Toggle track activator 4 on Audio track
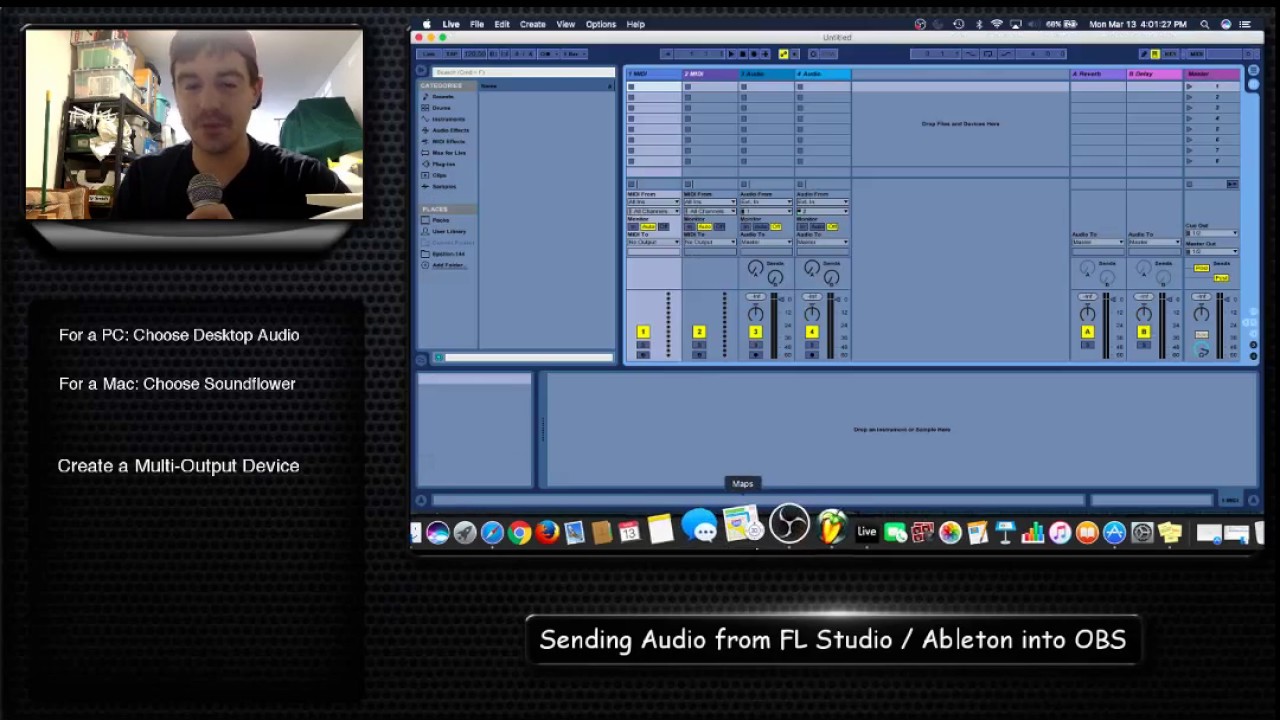 click(812, 332)
